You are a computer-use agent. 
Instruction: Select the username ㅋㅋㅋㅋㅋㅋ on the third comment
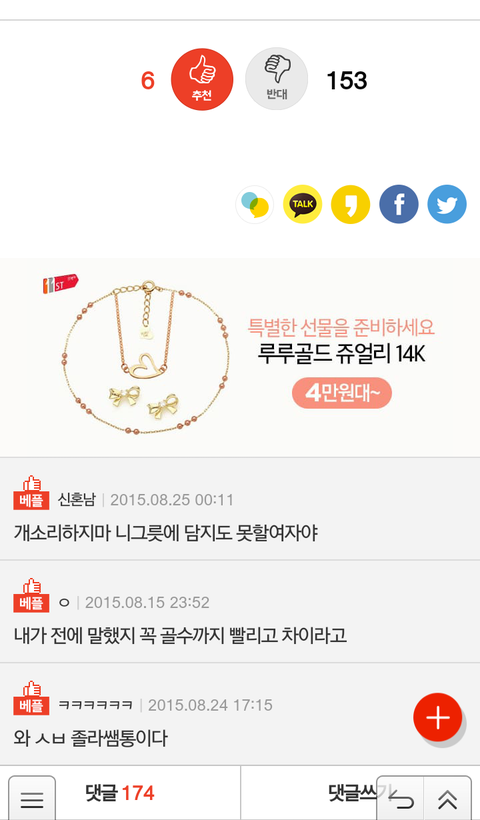tap(95, 705)
